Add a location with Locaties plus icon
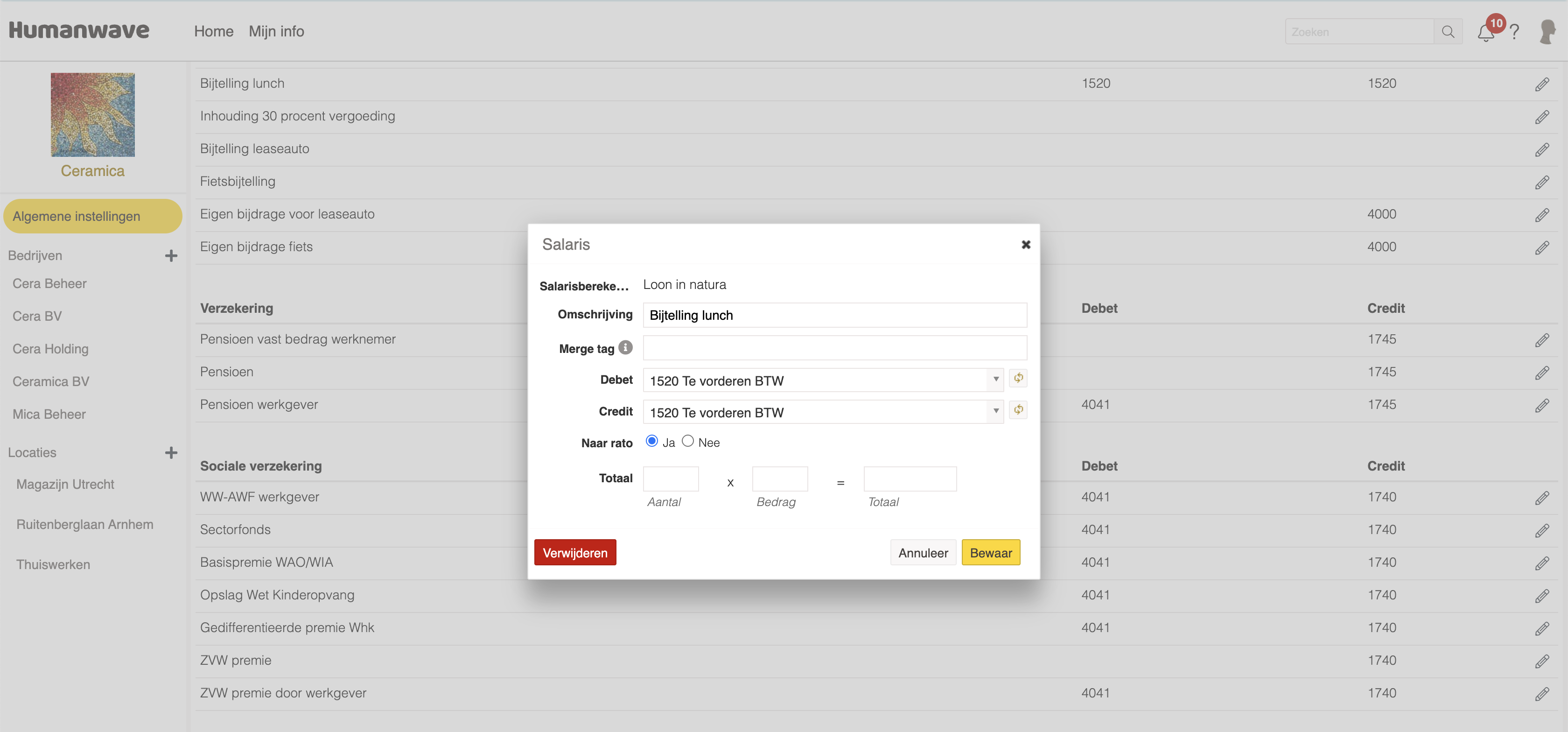1568x732 pixels. [x=171, y=452]
